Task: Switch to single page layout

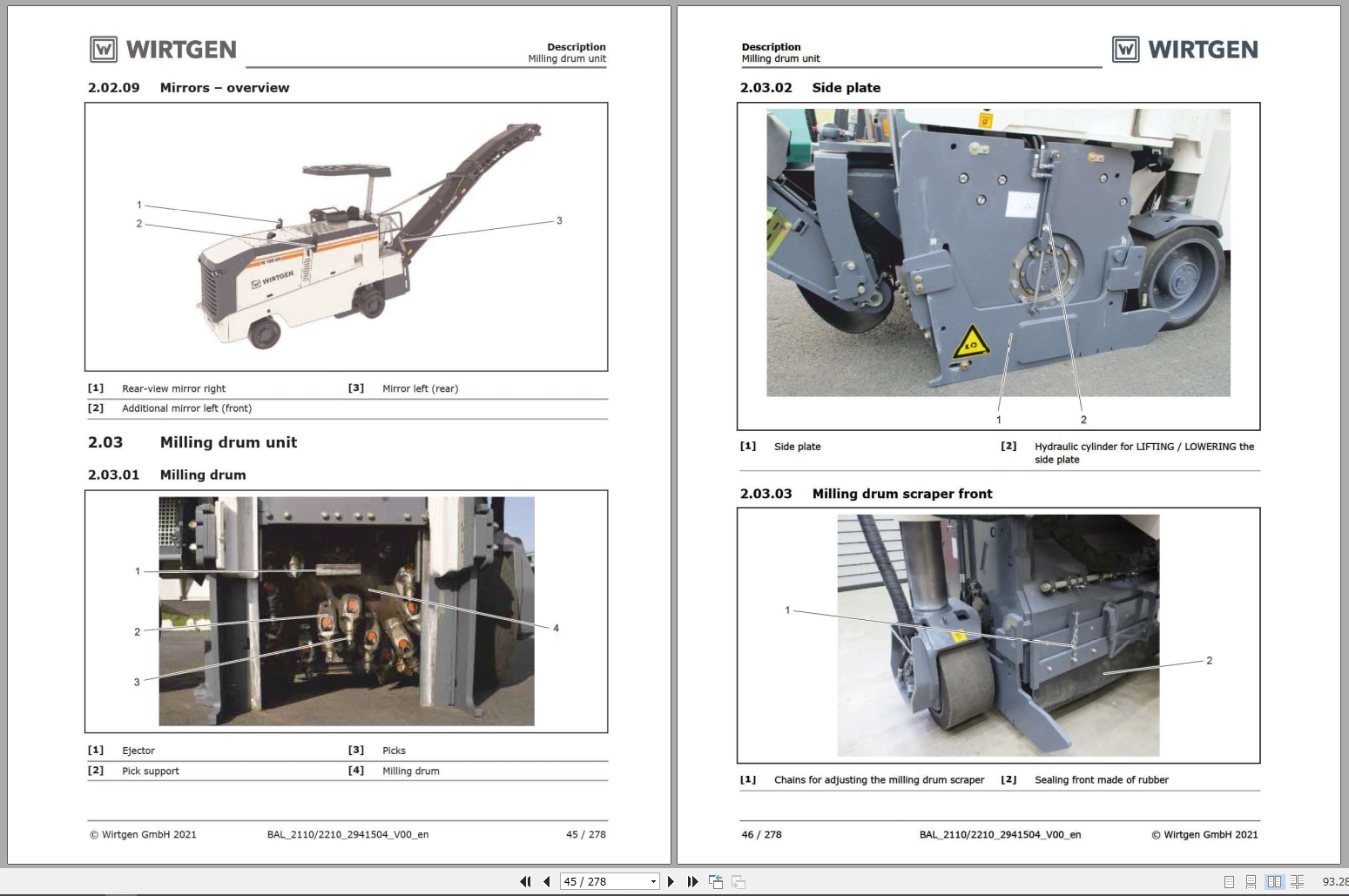Action: (x=1229, y=882)
